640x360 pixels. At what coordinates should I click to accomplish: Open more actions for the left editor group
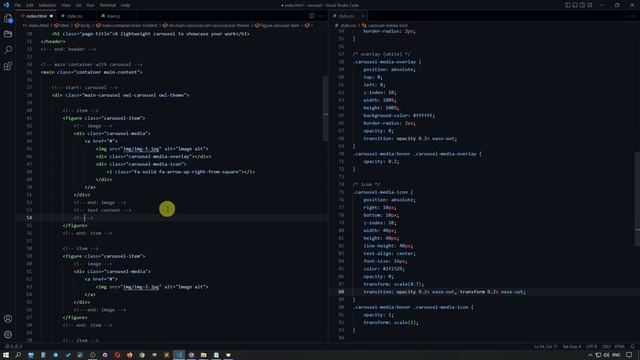tap(320, 16)
